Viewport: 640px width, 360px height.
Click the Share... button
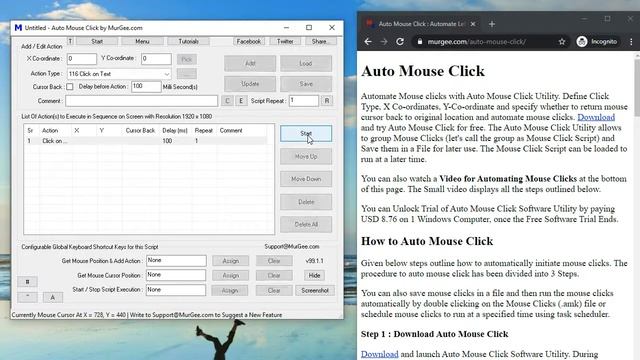tap(320, 41)
